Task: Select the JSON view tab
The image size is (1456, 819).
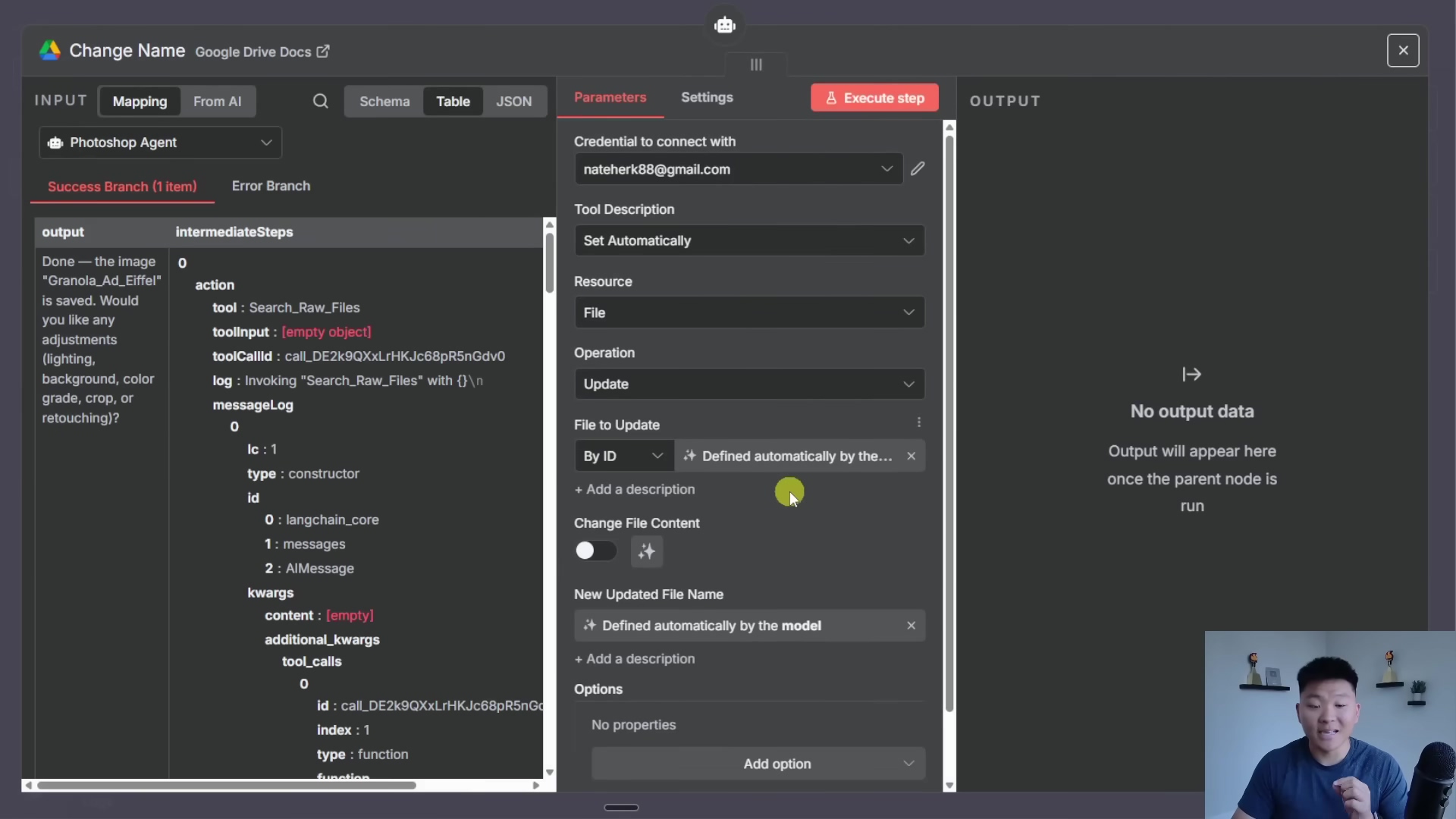Action: coord(513,102)
